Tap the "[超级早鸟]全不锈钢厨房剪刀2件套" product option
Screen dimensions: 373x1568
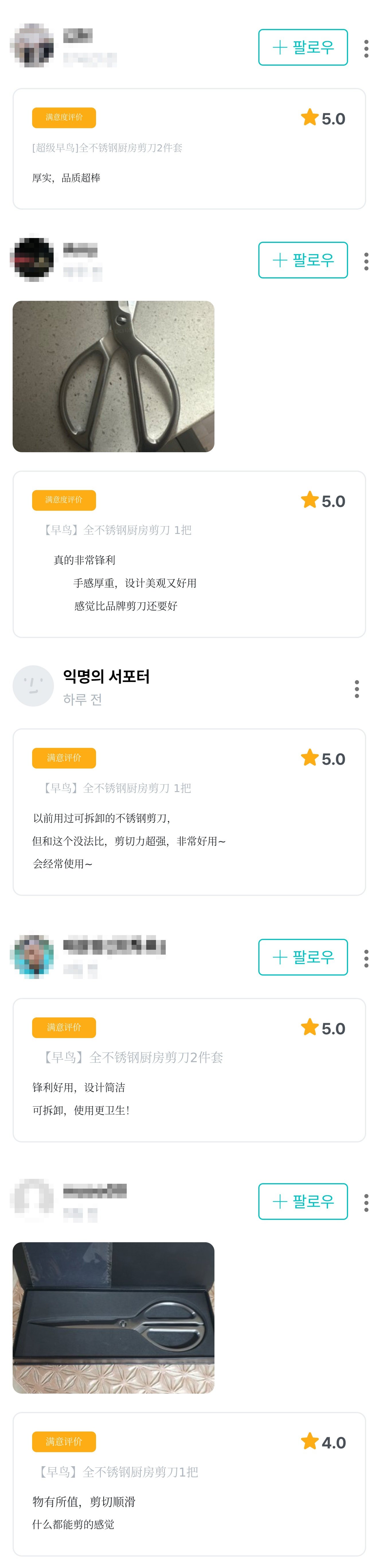[107, 148]
